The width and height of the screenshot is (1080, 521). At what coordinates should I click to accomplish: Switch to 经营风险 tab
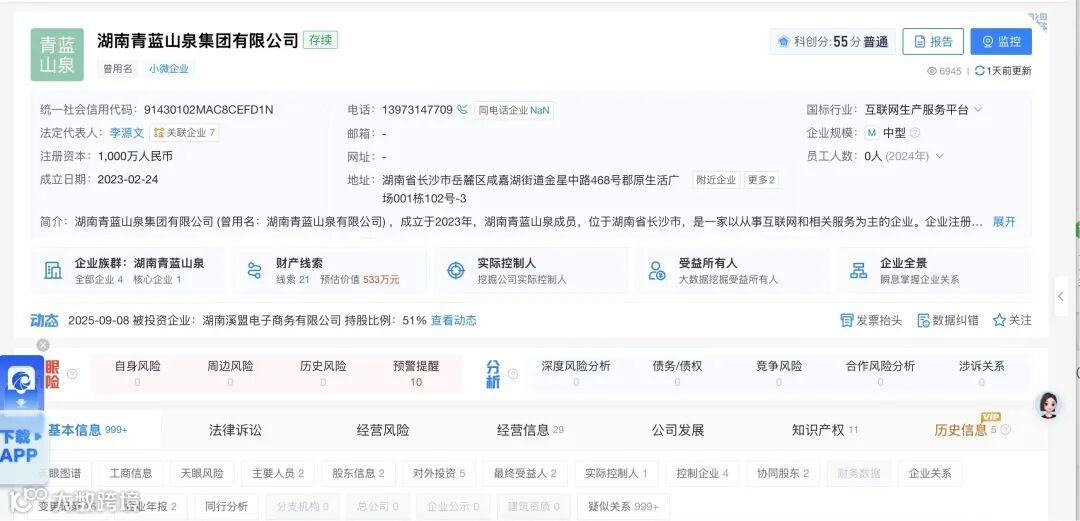click(x=383, y=430)
